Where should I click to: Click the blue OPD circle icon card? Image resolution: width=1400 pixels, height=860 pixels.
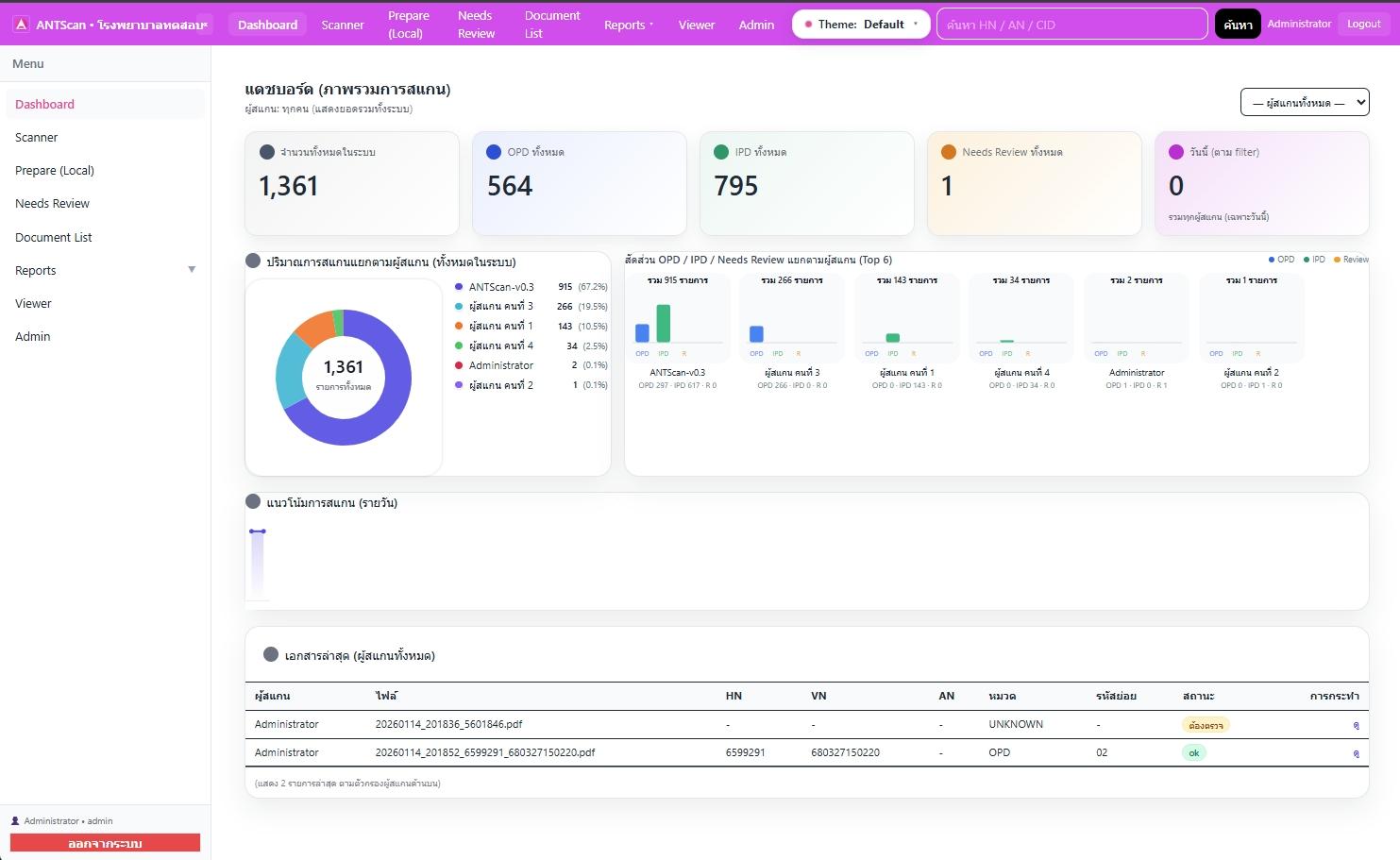coord(492,151)
